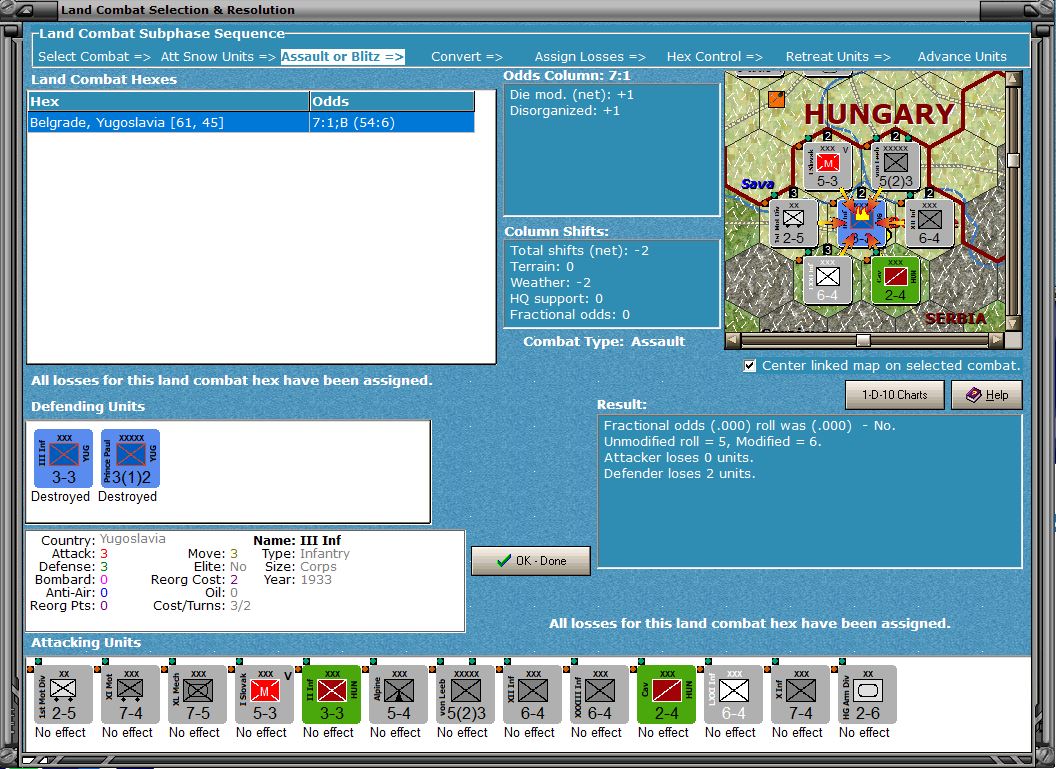Image resolution: width=1056 pixels, height=769 pixels.
Task: Click the Advance Units subphase step
Action: (962, 57)
